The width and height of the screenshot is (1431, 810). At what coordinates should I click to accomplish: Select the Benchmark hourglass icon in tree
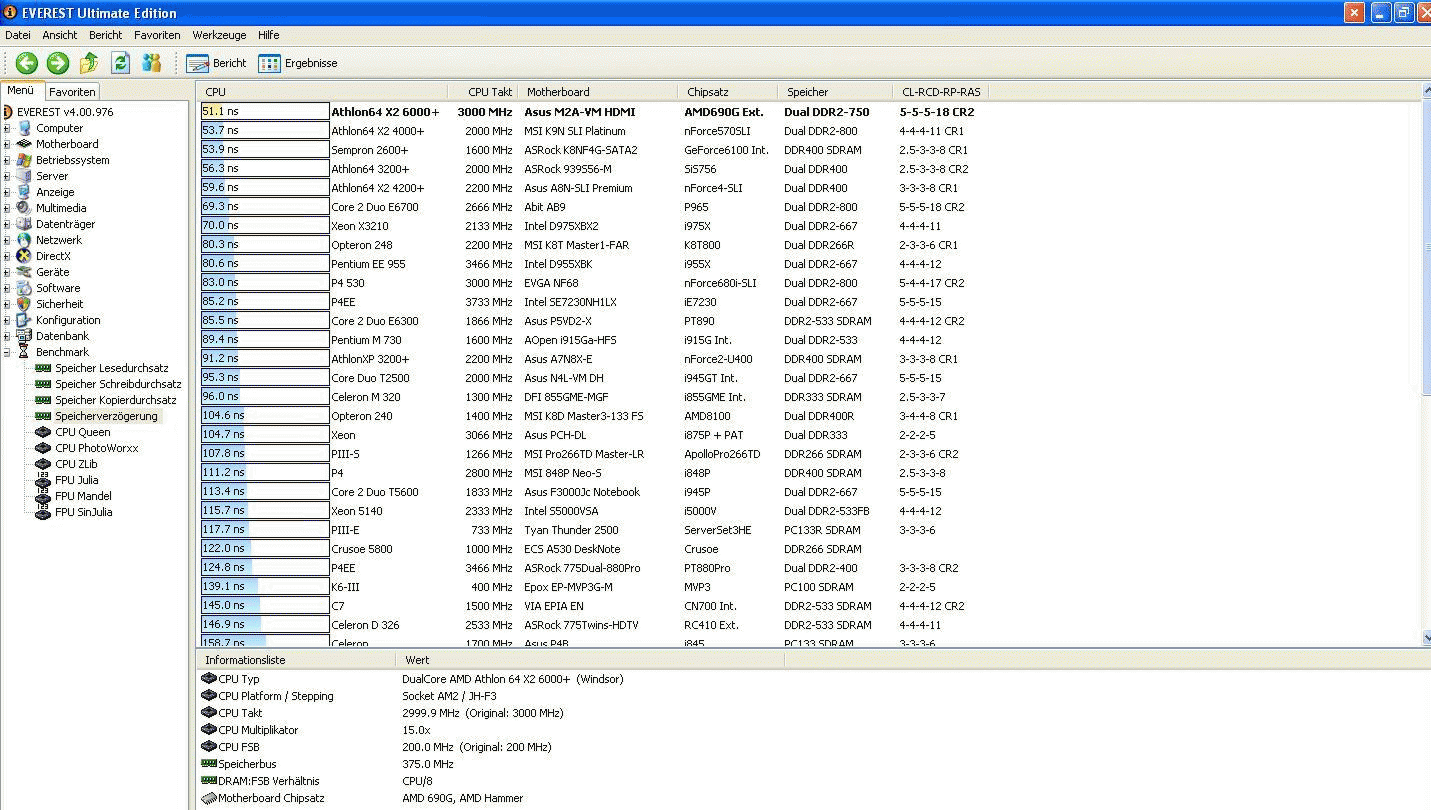[x=24, y=352]
